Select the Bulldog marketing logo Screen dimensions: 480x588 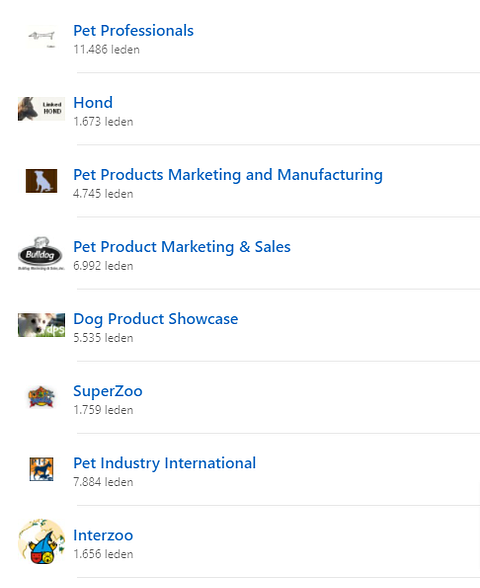[x=41, y=253]
